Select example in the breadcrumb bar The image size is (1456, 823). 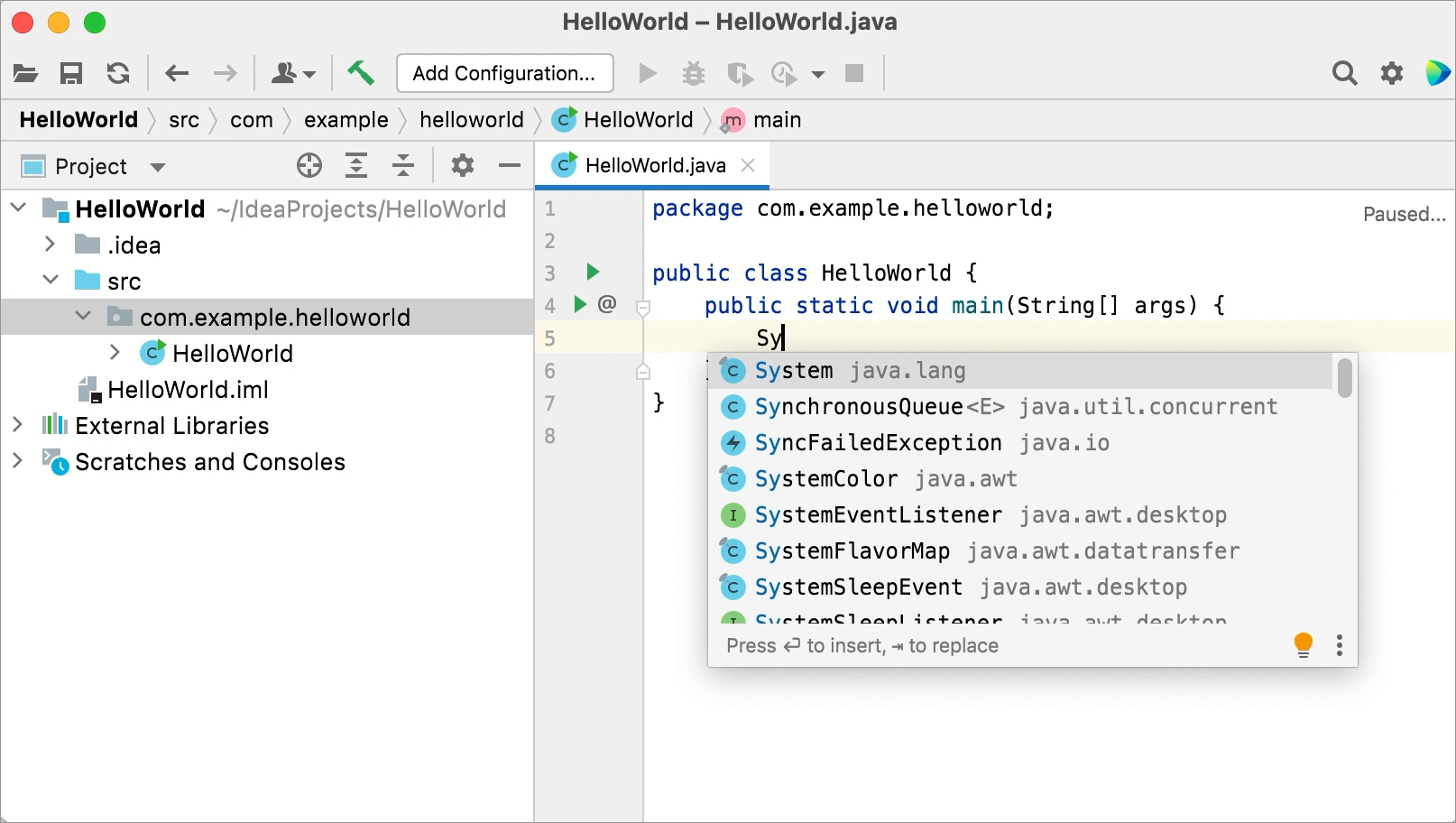(346, 120)
